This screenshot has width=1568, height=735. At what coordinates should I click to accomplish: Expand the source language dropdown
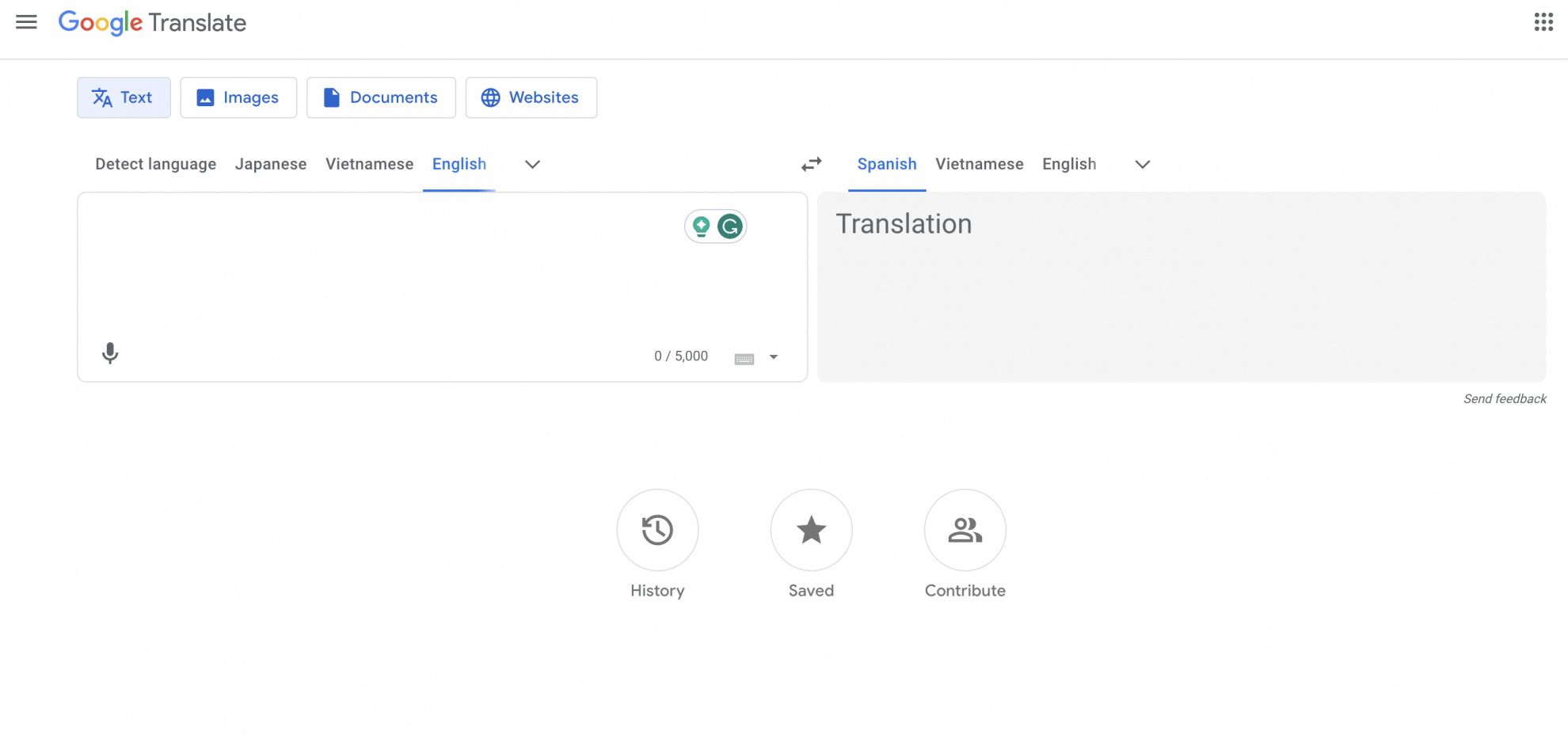click(531, 164)
